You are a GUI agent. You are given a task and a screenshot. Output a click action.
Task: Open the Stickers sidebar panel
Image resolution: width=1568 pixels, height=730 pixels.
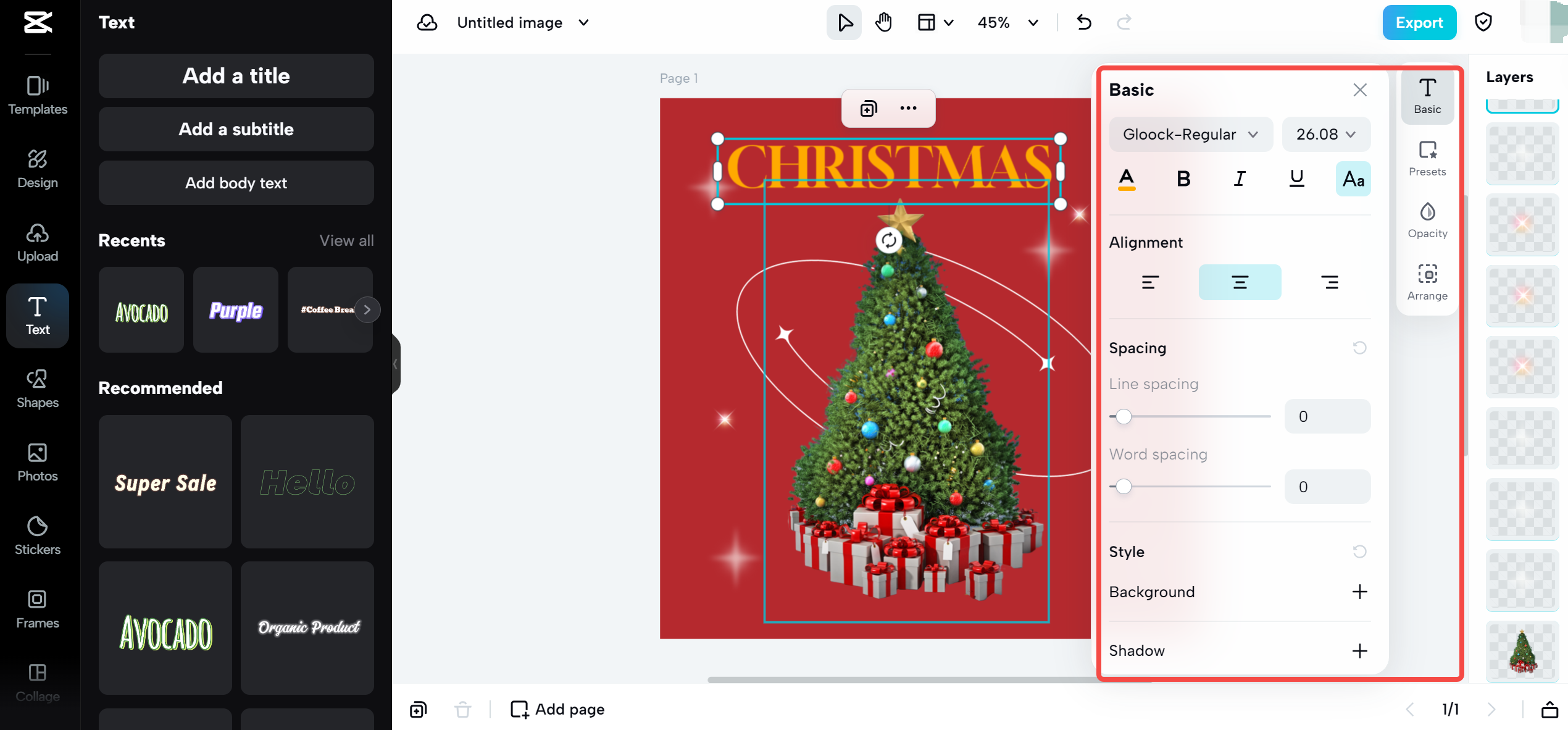[37, 535]
